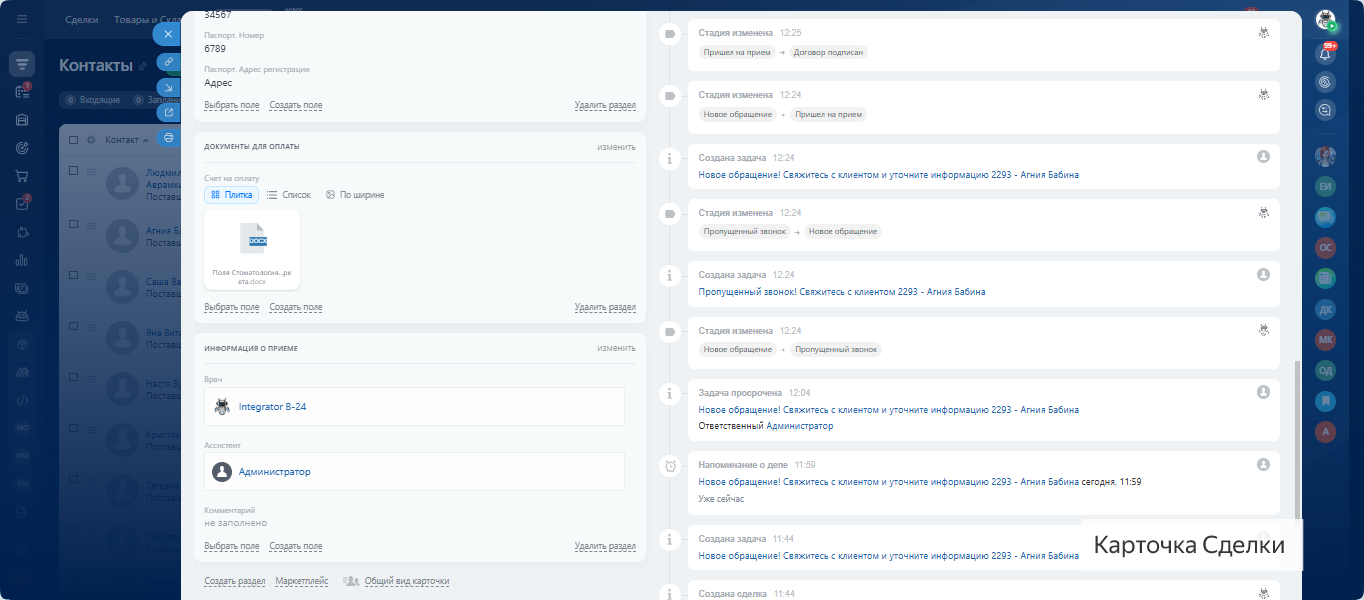
Task: Check the Людмил contact row checkbox
Action: point(73,171)
